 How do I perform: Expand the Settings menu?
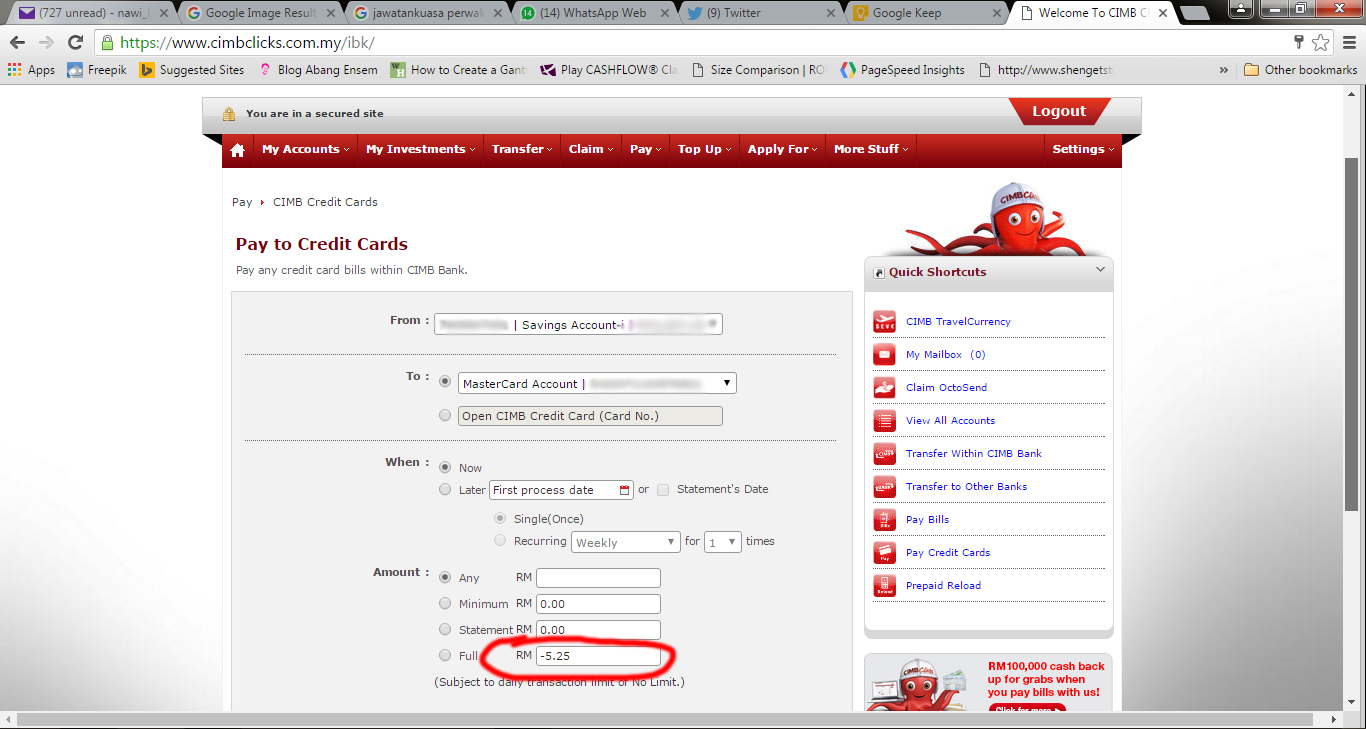click(1083, 149)
